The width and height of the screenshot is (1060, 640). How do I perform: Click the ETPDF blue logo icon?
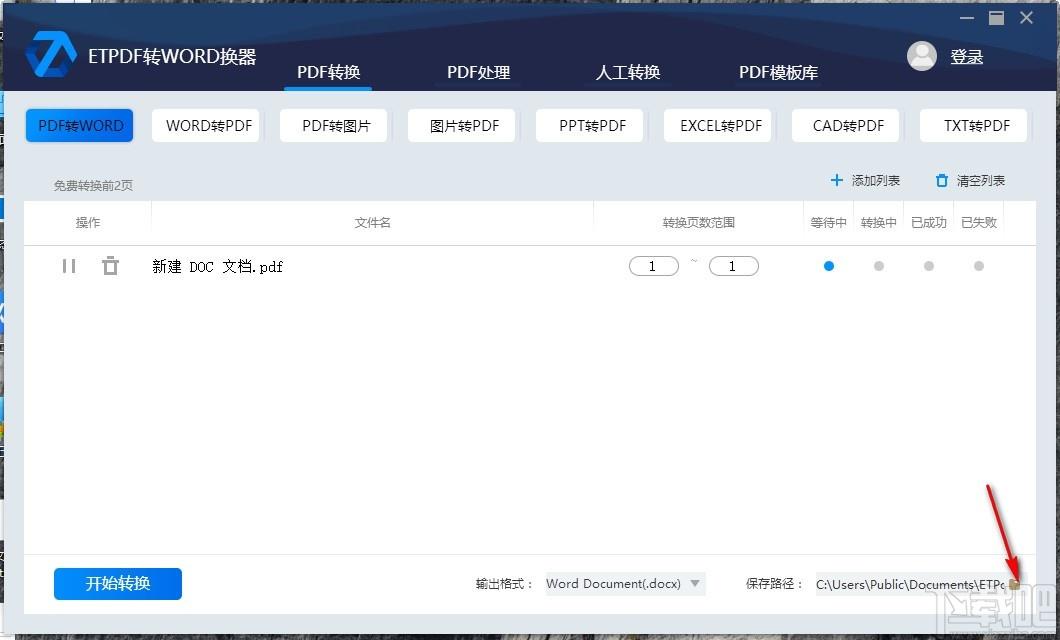click(51, 54)
